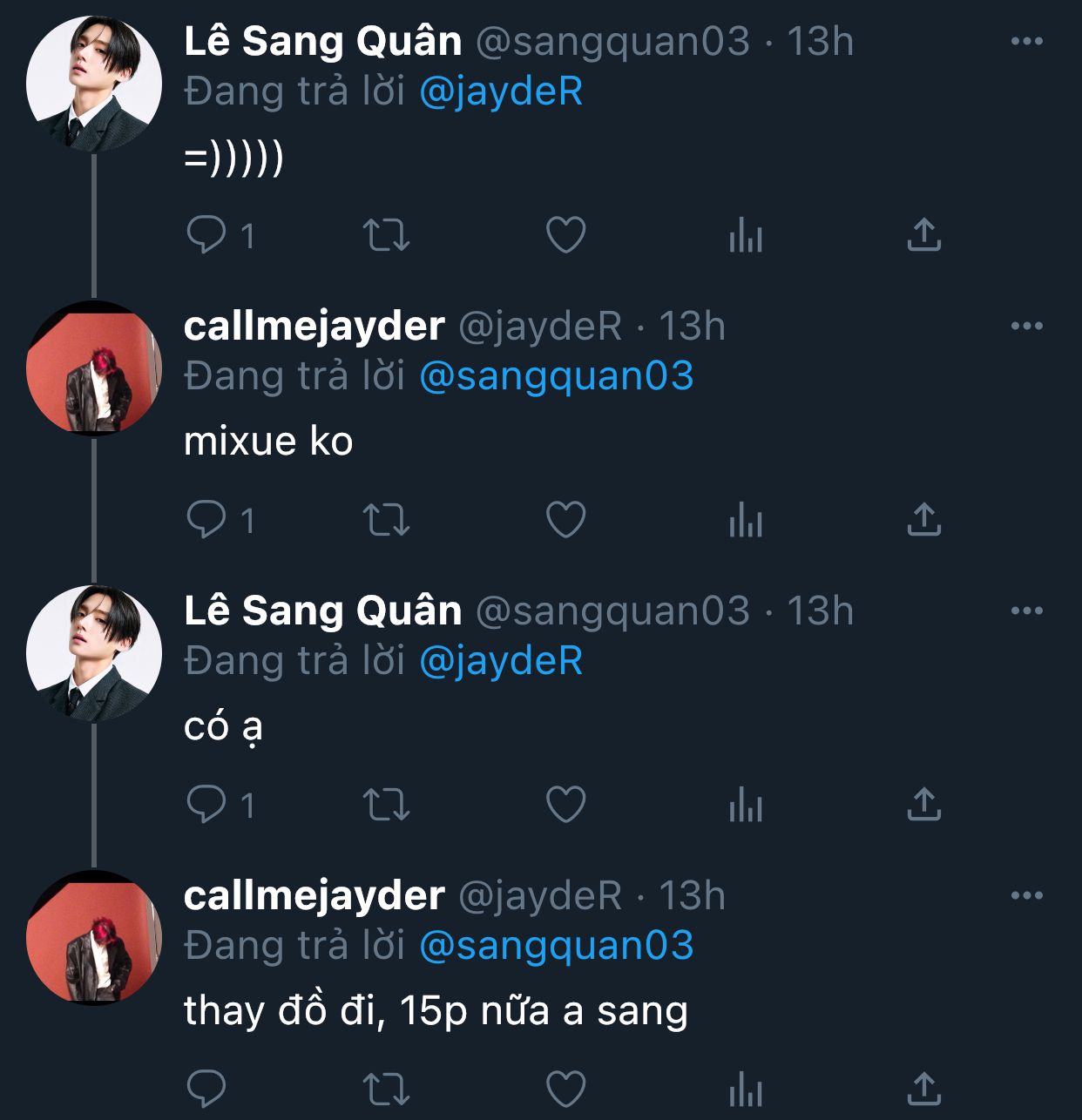Open the @sangquan03 mention under "mixue ko" tweet
Image resolution: width=1082 pixels, height=1120 pixels.
556,376
